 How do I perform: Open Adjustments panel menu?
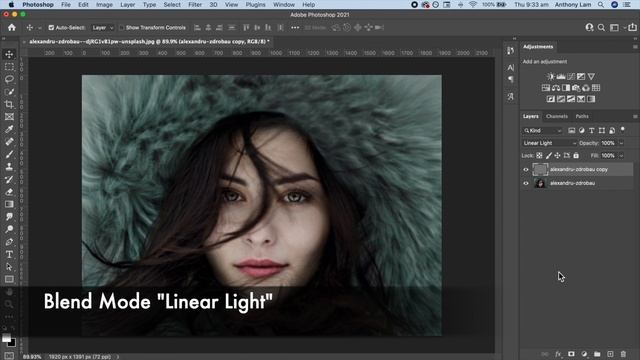635,47
